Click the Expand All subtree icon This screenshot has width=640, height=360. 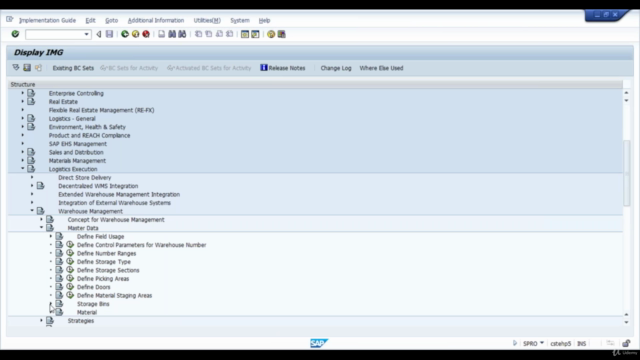coord(16,68)
